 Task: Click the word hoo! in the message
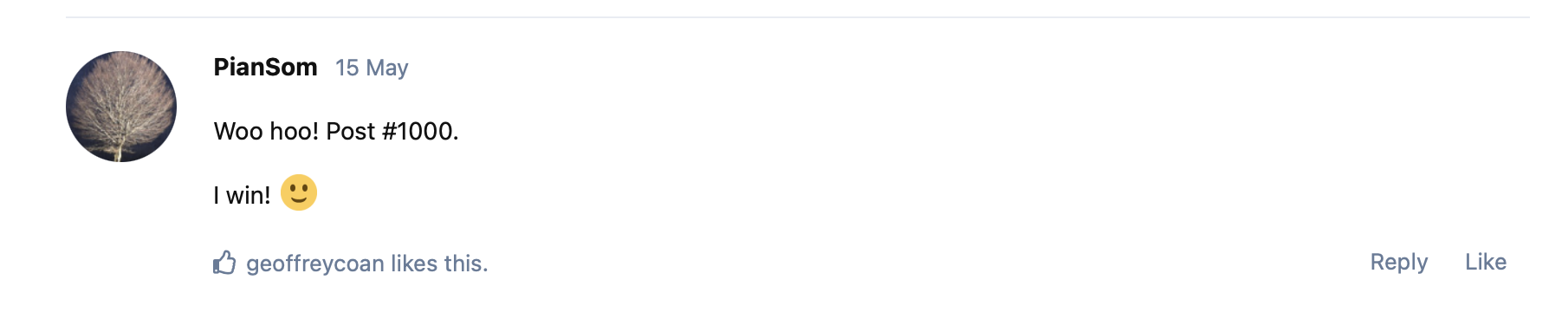coord(295,131)
